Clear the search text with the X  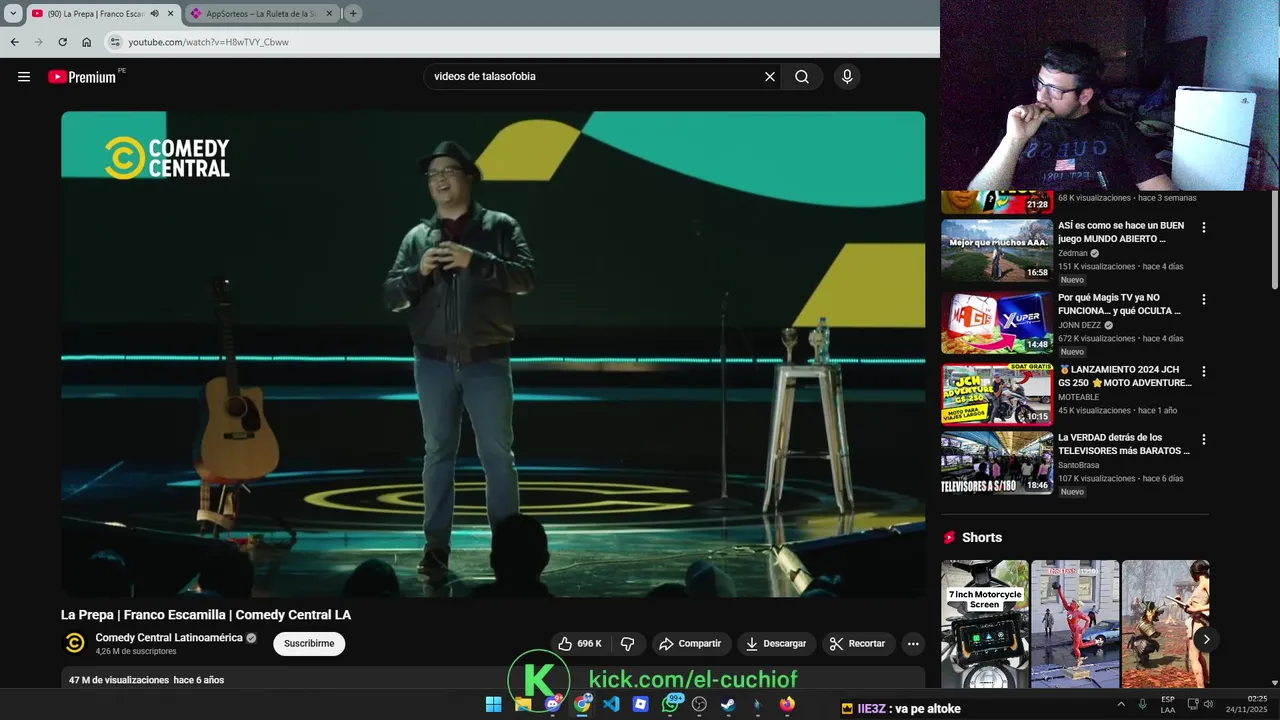pyautogui.click(x=770, y=77)
